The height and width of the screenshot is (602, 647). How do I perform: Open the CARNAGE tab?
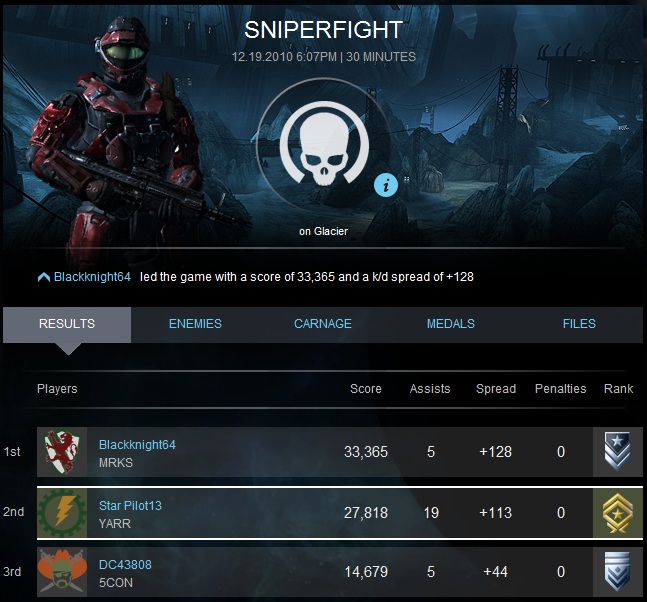[323, 324]
